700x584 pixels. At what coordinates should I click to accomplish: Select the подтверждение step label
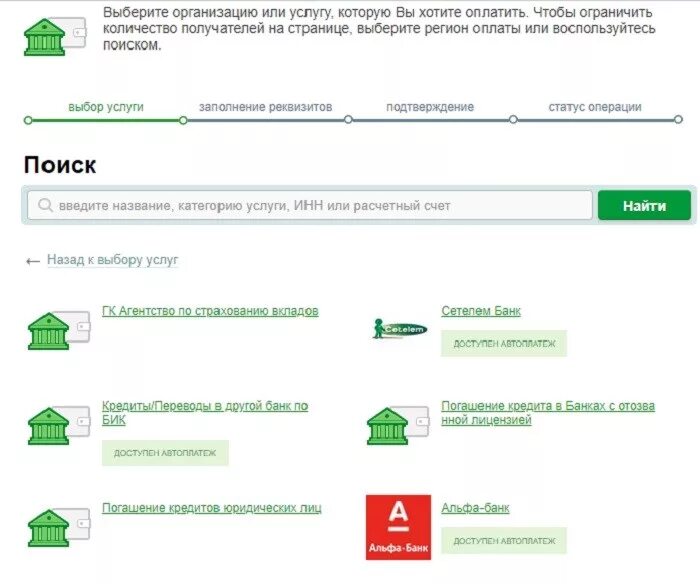click(x=430, y=107)
